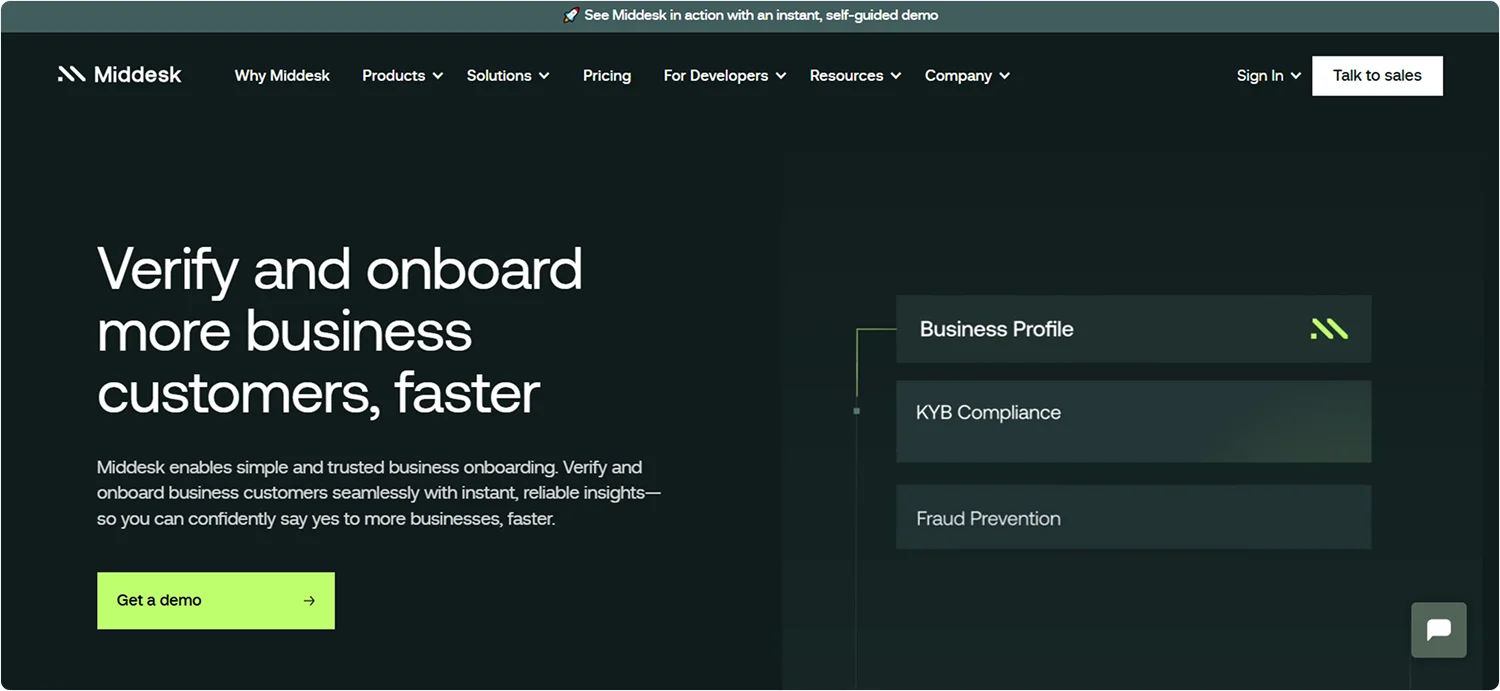The height and width of the screenshot is (691, 1500).
Task: Open the Products menu label
Action: click(394, 76)
